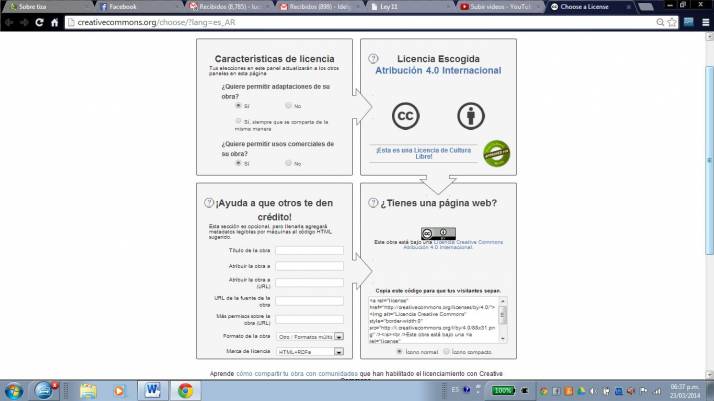Click the page vertical scrollbar thumb
714x401 pixels.
709,160
